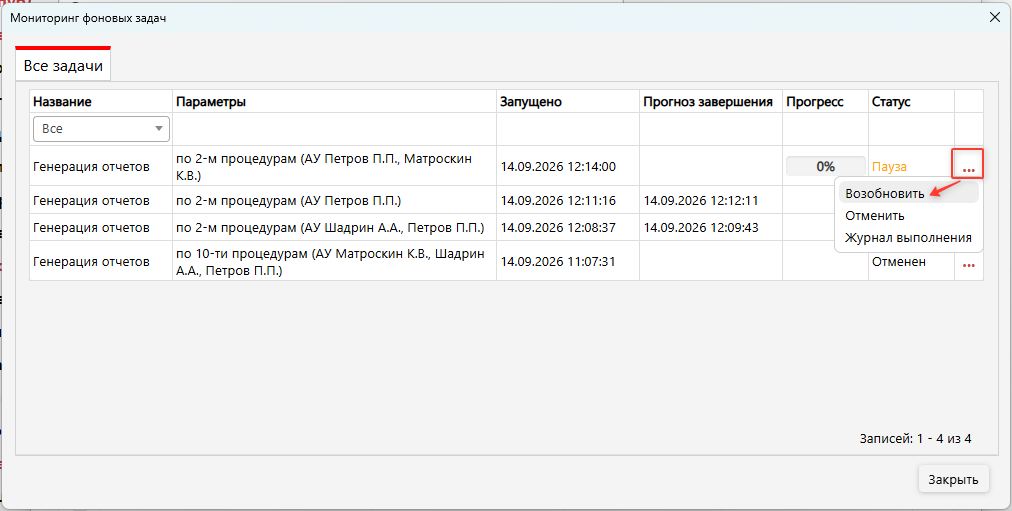Select the start time 14.09.2026 12:11:16
Viewport: 1012px width, 511px height.
pyautogui.click(x=558, y=201)
